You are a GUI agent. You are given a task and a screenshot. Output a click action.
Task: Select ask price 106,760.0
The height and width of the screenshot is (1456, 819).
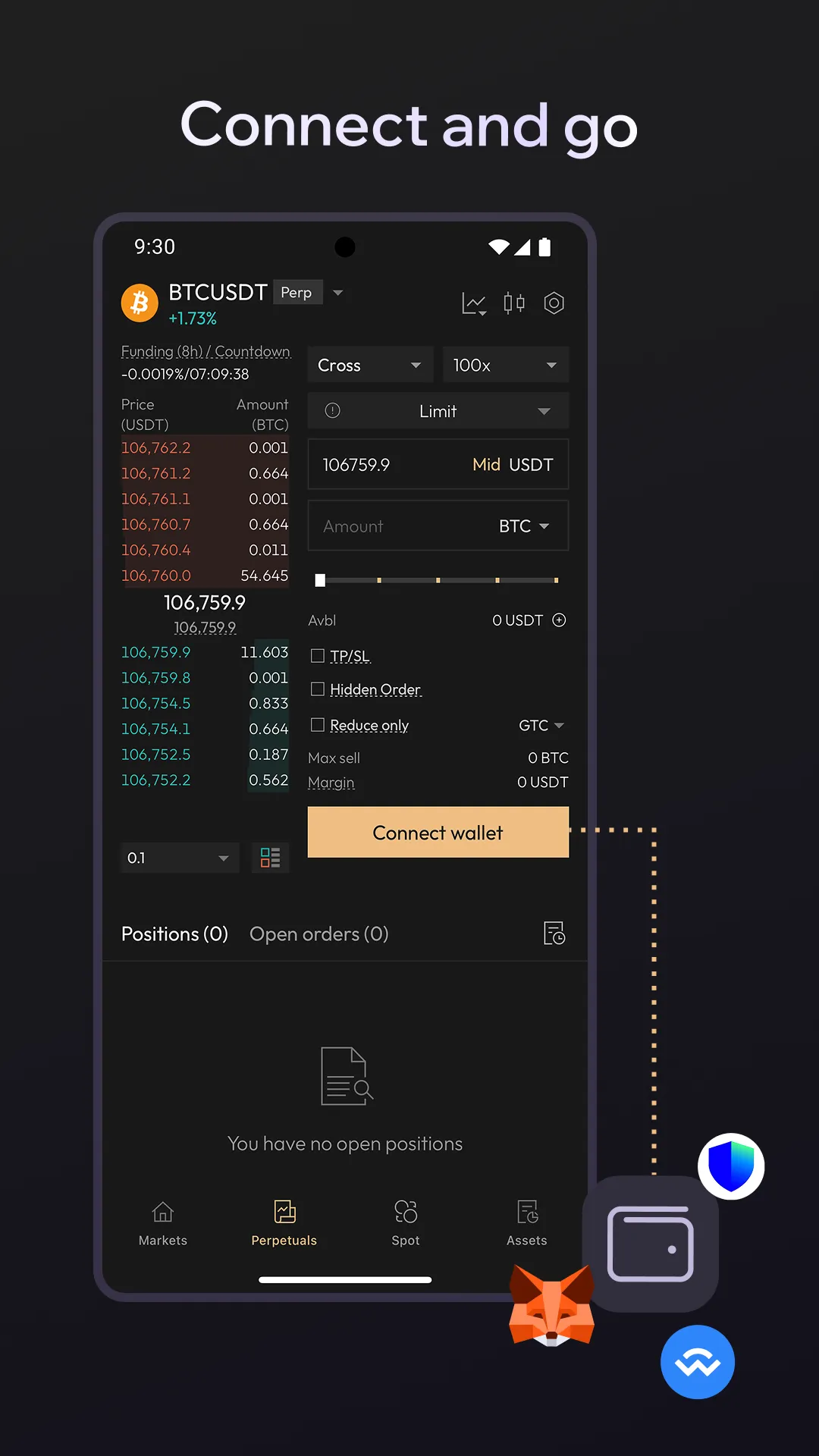pyautogui.click(x=156, y=576)
